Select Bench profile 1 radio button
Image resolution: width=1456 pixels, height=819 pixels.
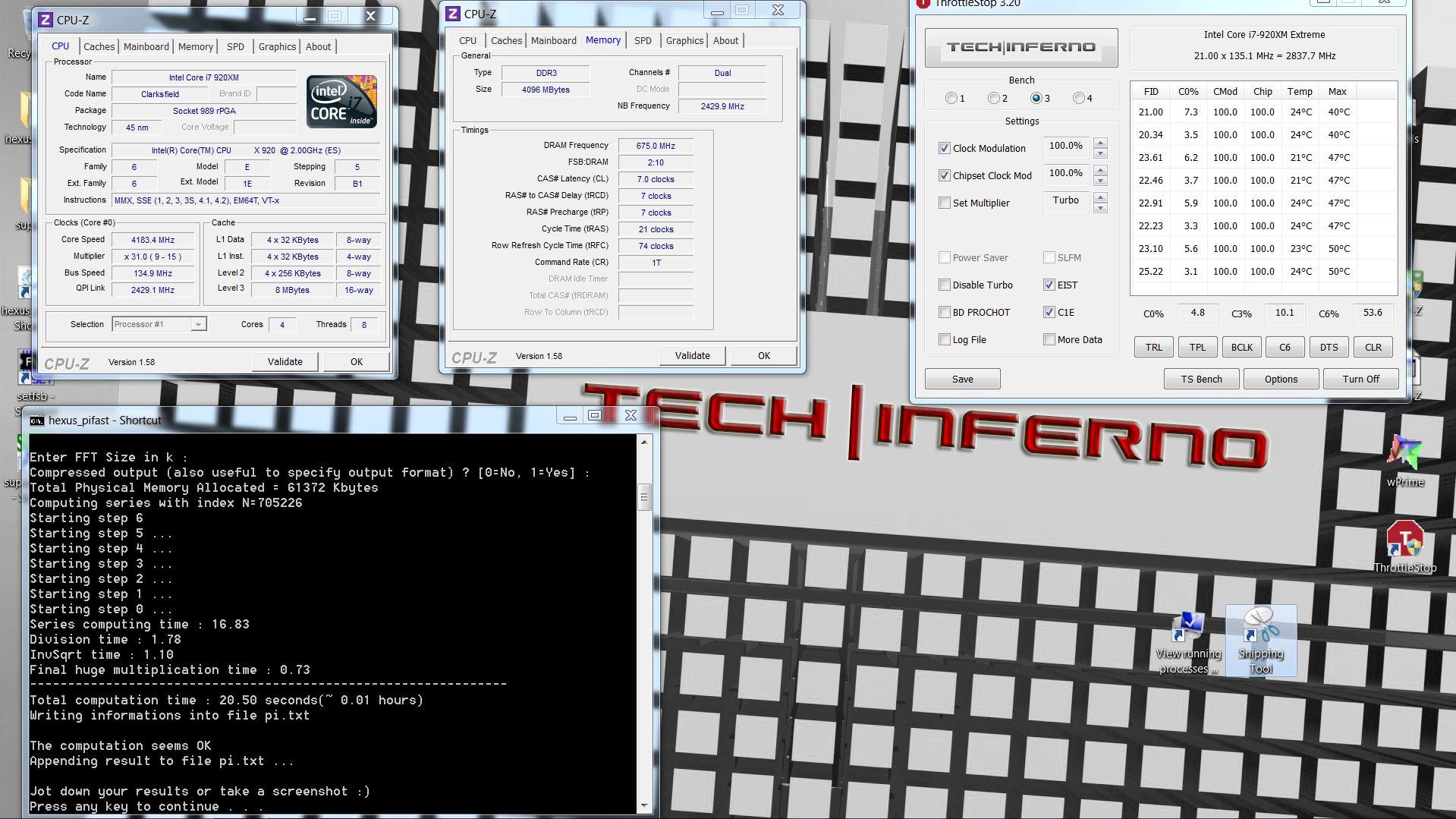tap(951, 98)
